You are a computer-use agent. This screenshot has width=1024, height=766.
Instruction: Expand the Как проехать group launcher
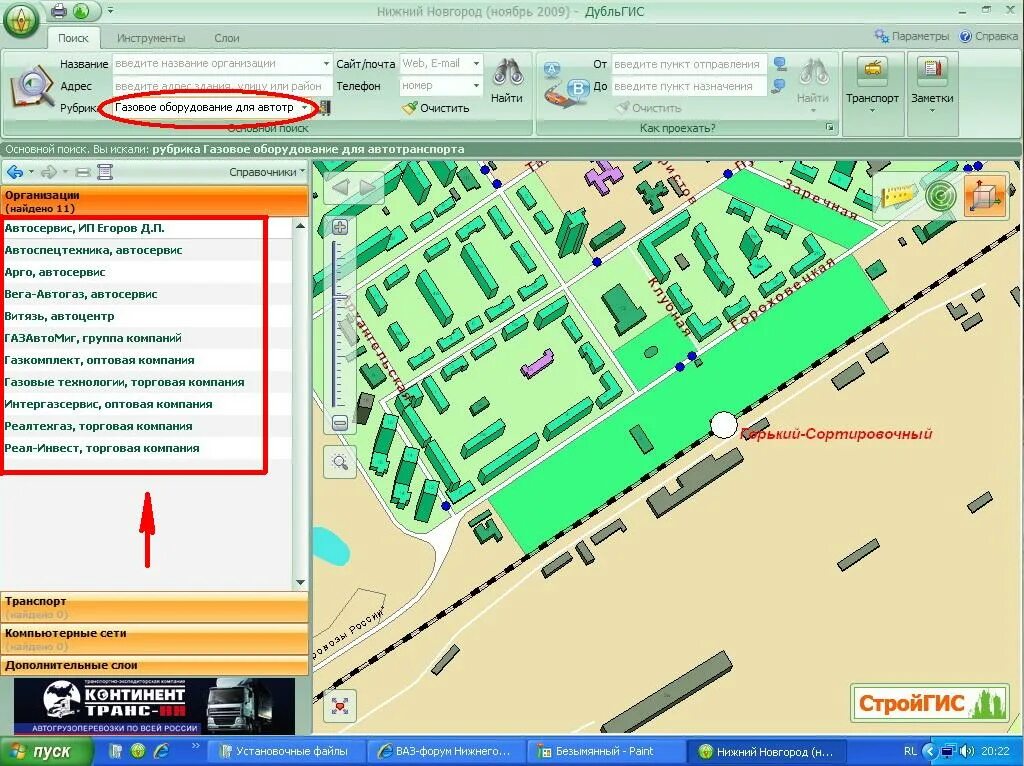point(830,127)
